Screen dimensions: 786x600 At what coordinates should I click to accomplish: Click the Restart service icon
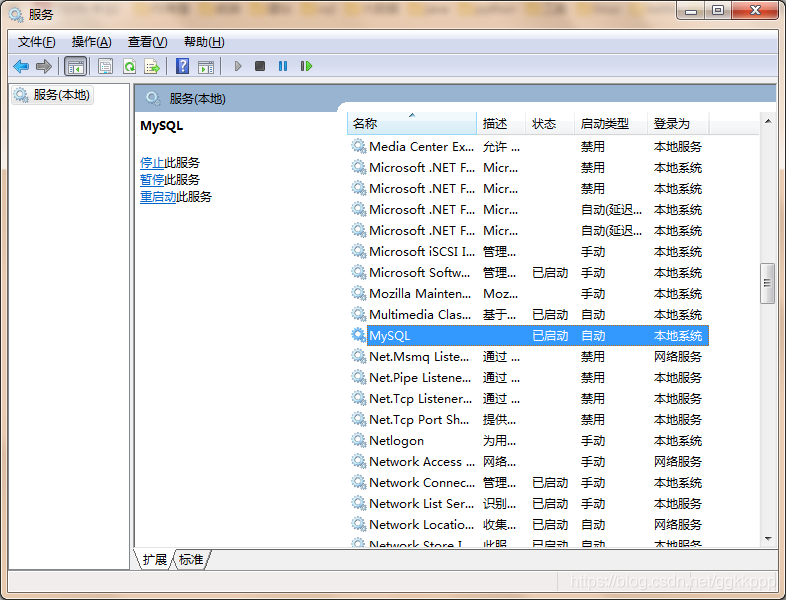tap(306, 66)
